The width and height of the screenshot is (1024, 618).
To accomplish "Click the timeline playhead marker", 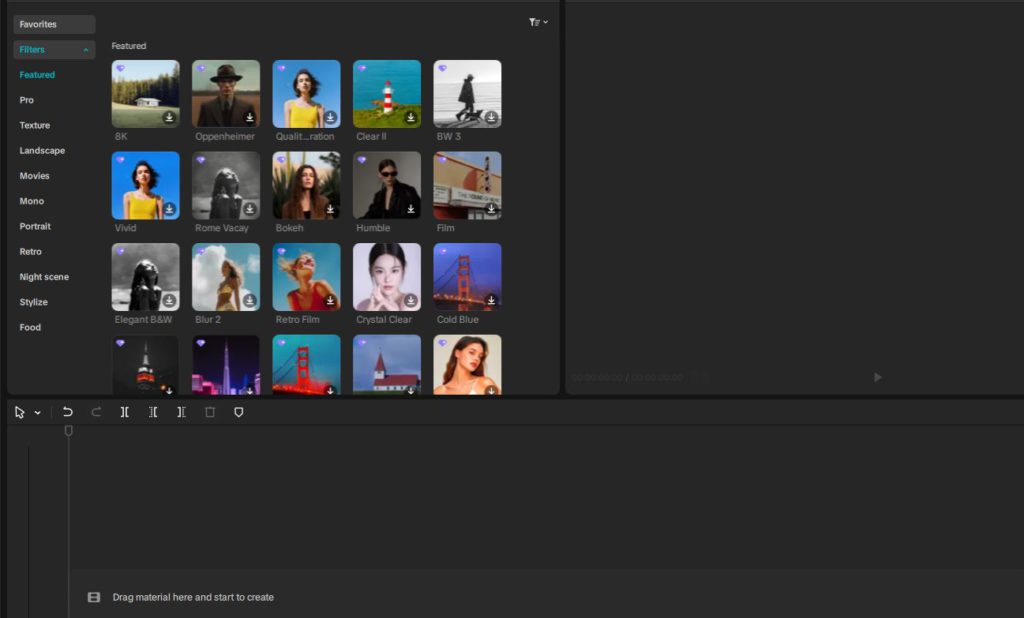I will pos(69,431).
